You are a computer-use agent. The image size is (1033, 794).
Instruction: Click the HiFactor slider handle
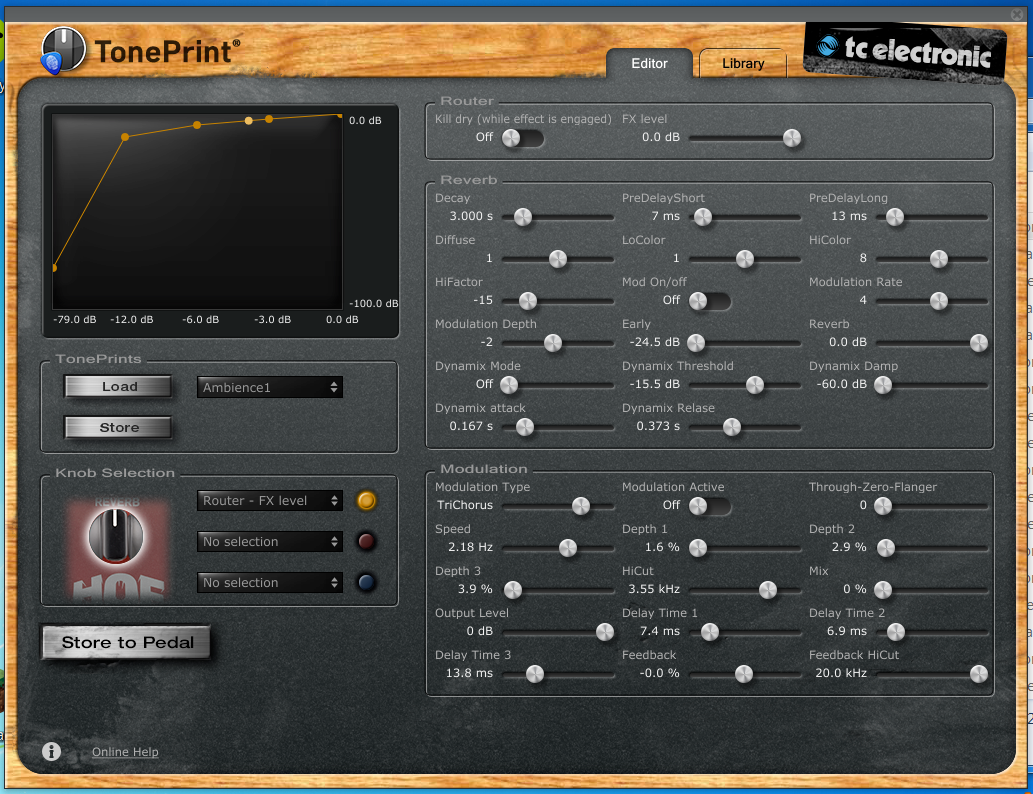528,301
